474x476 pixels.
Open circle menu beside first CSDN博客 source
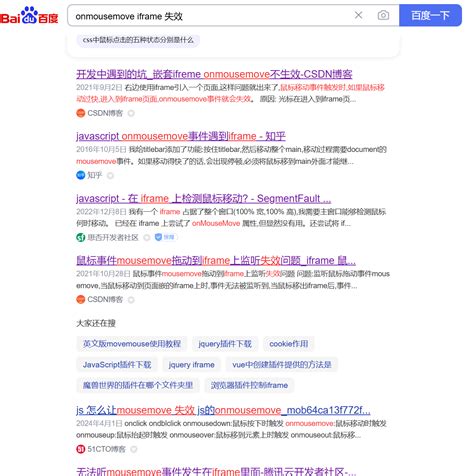131,113
